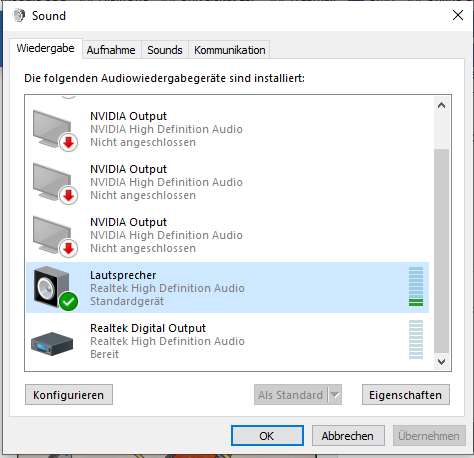The image size is (474, 458).
Task: Switch to the Wiedergabe tab
Action: [46, 48]
